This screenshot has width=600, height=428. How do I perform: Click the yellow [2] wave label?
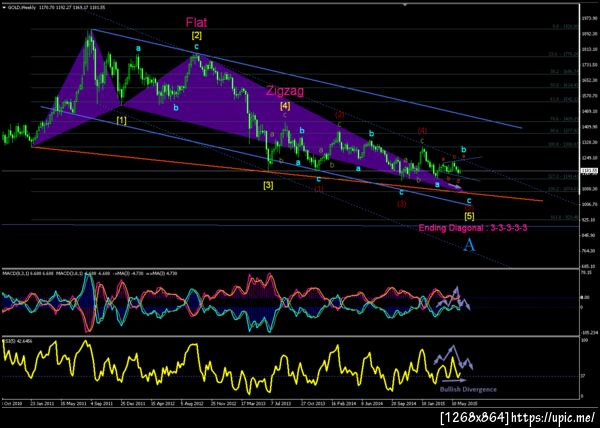[197, 36]
